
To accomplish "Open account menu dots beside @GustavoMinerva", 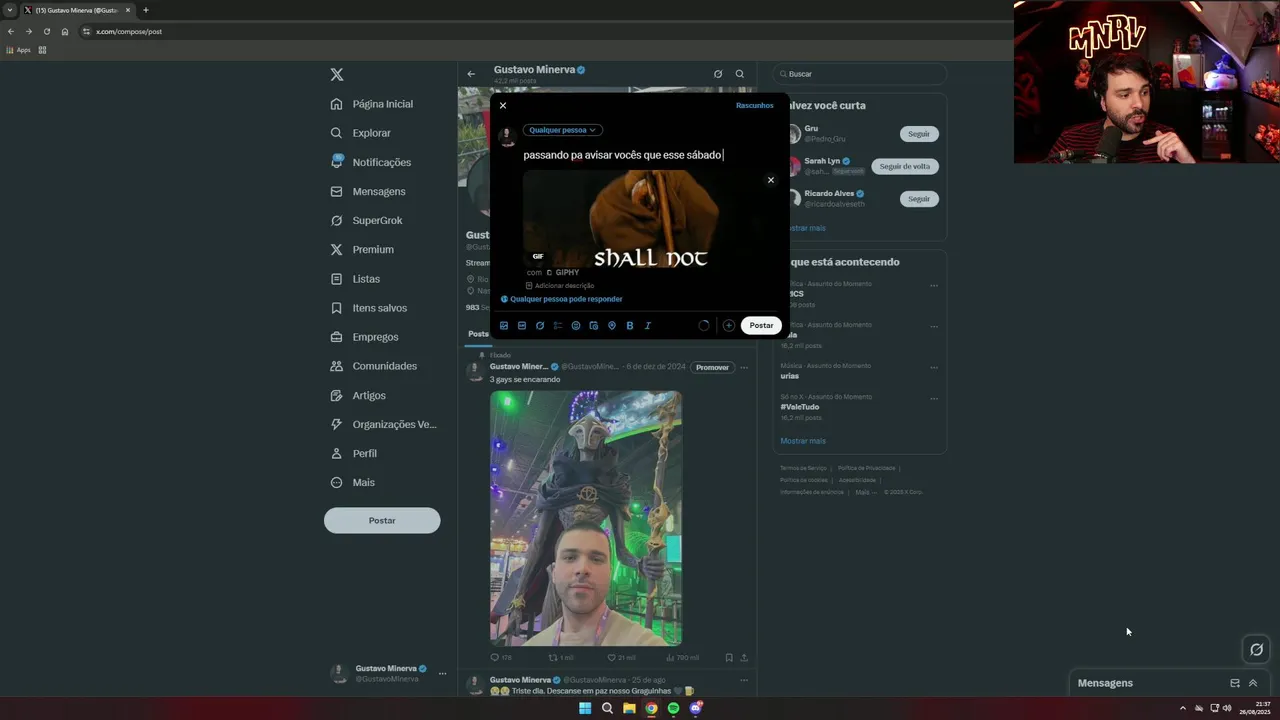I will [442, 674].
